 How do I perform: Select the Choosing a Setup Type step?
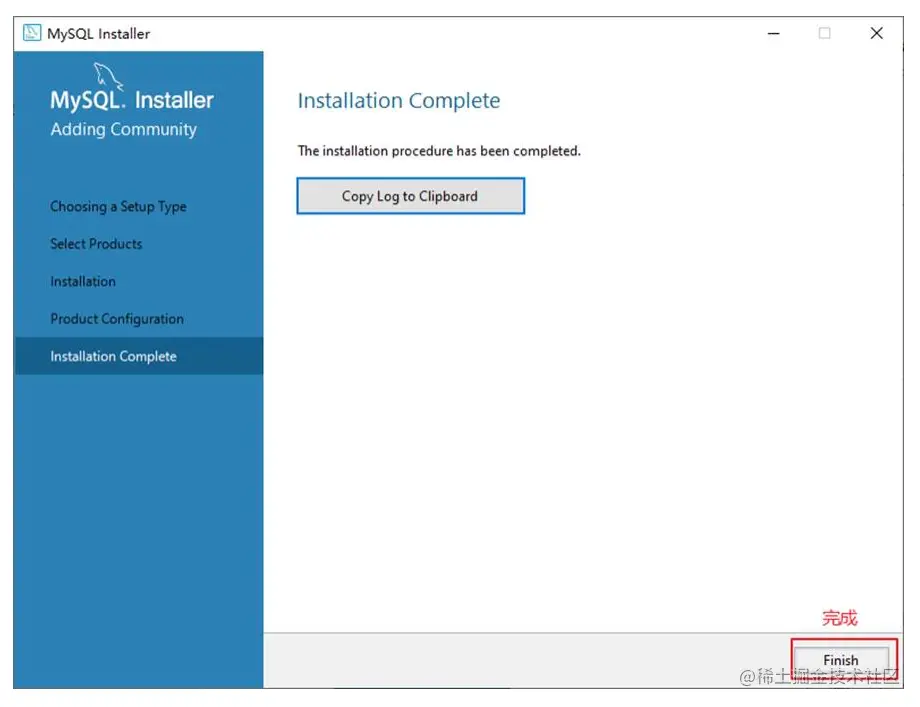pos(118,207)
